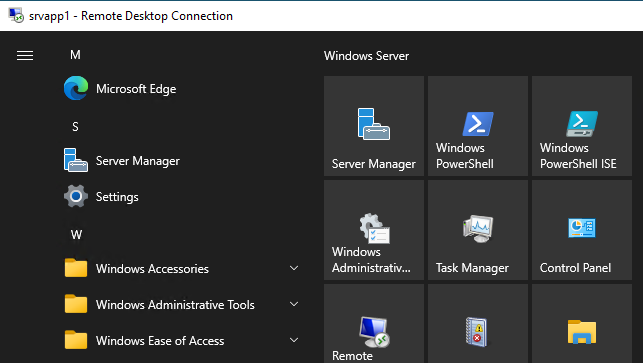Click the Server Manager tile
The width and height of the screenshot is (643, 363).
pos(374,126)
